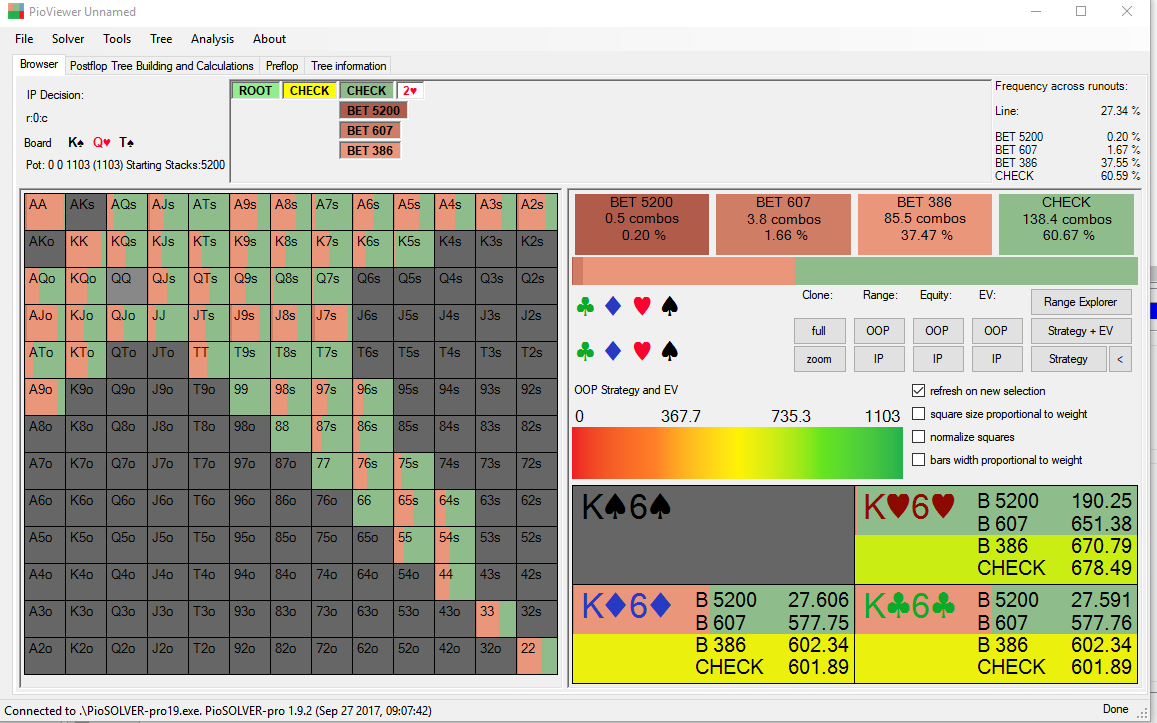Click the red heart icon in bottom suit row
Viewport: 1157px width, 723px height.
click(642, 351)
